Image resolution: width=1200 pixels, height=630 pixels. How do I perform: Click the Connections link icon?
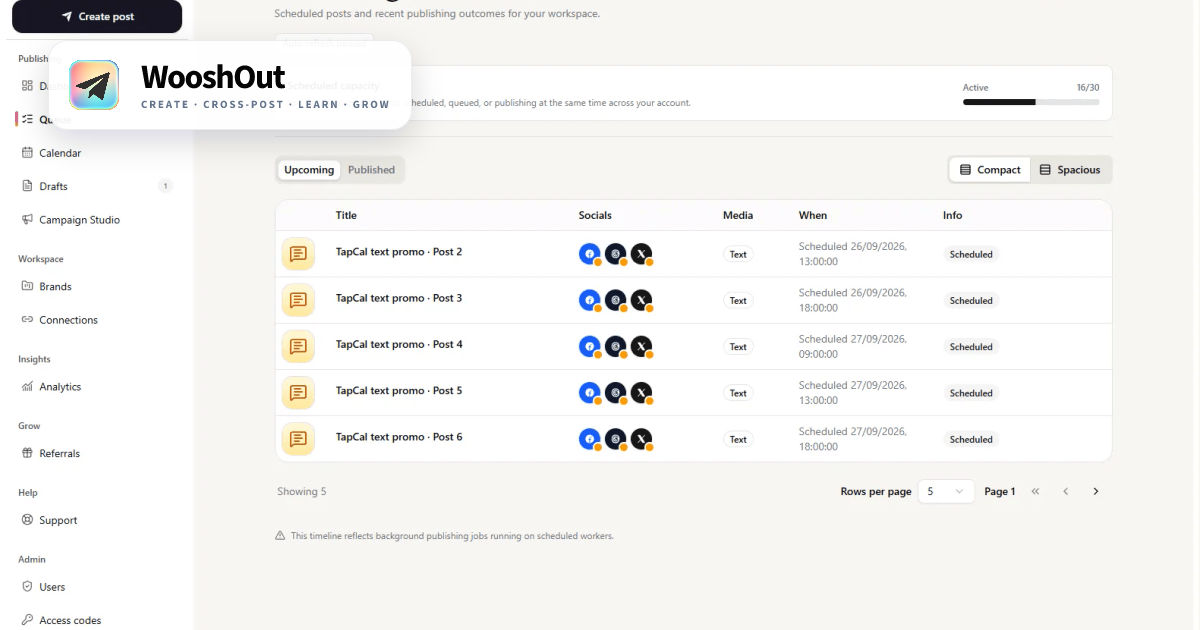point(28,320)
